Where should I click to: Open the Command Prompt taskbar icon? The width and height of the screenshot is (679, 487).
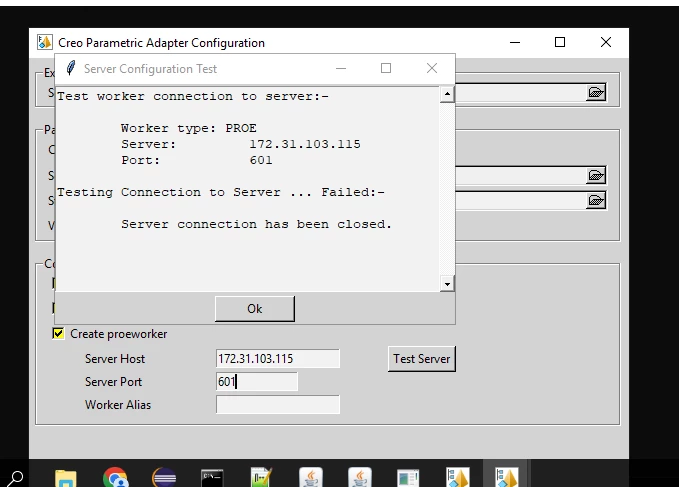point(212,477)
